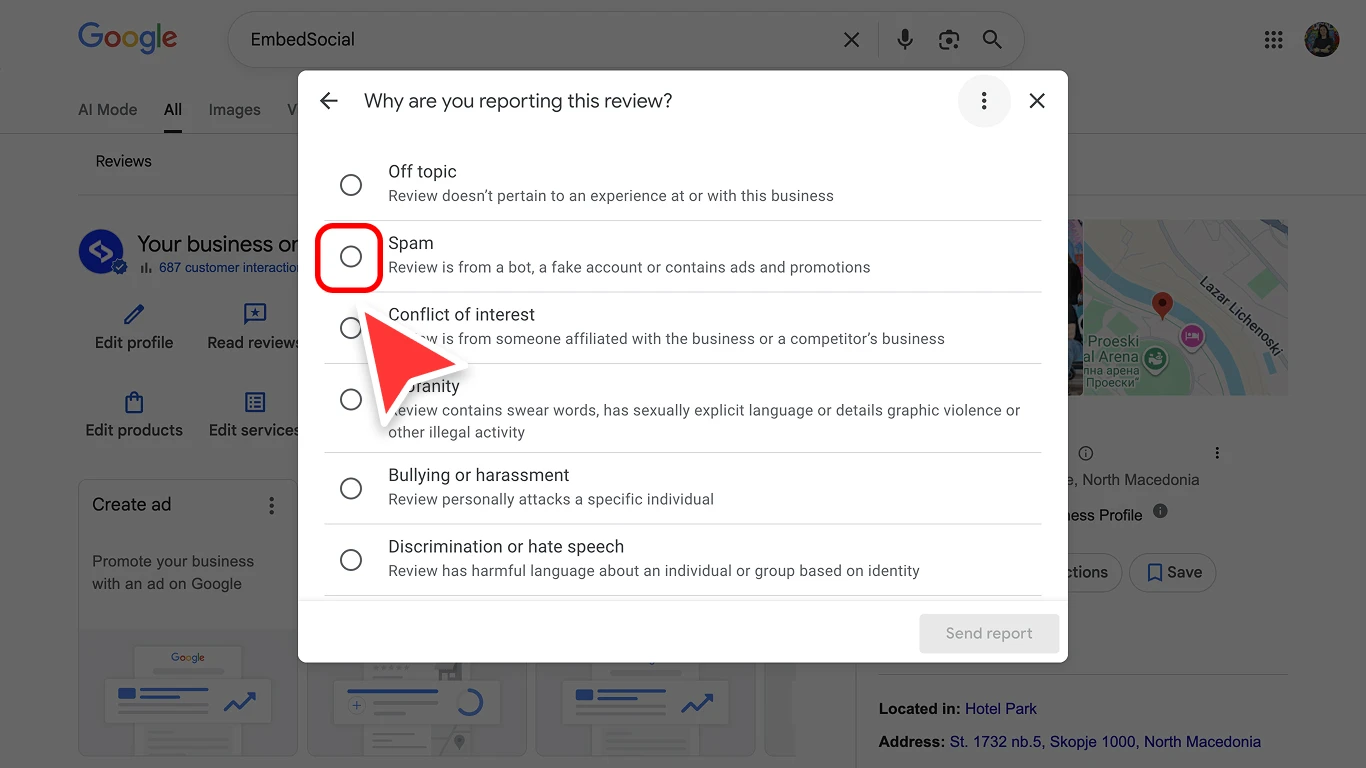Open Google Lens camera search
The width and height of the screenshot is (1366, 768).
948,39
